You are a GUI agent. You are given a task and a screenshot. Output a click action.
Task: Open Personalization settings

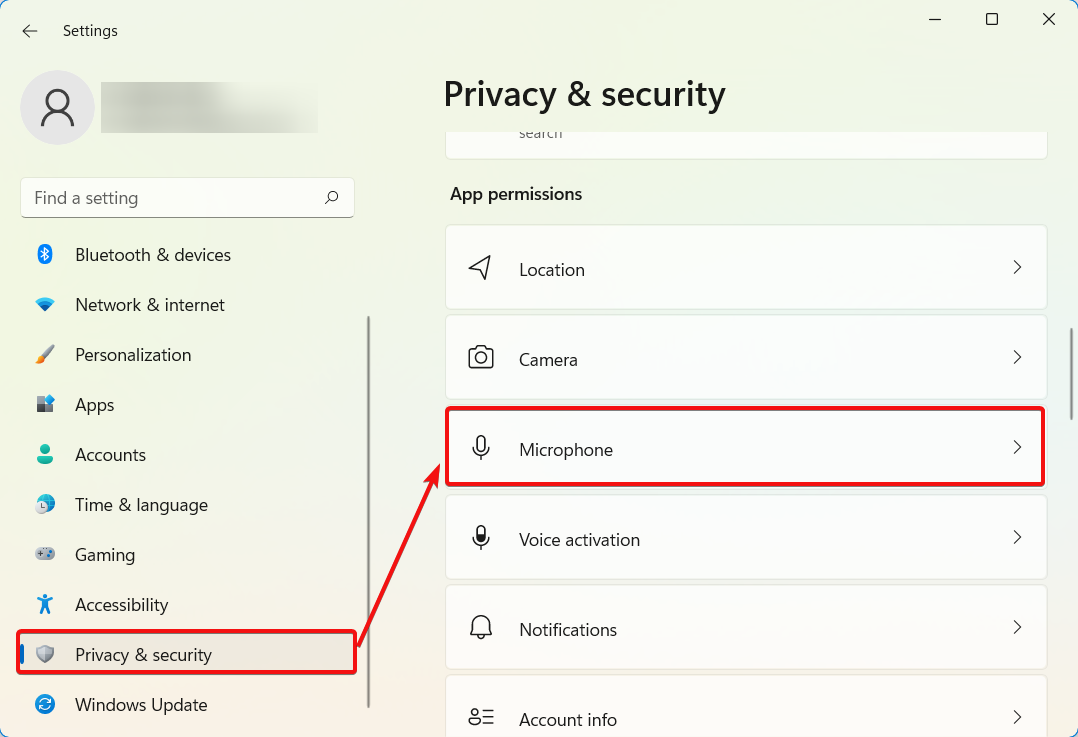187,355
